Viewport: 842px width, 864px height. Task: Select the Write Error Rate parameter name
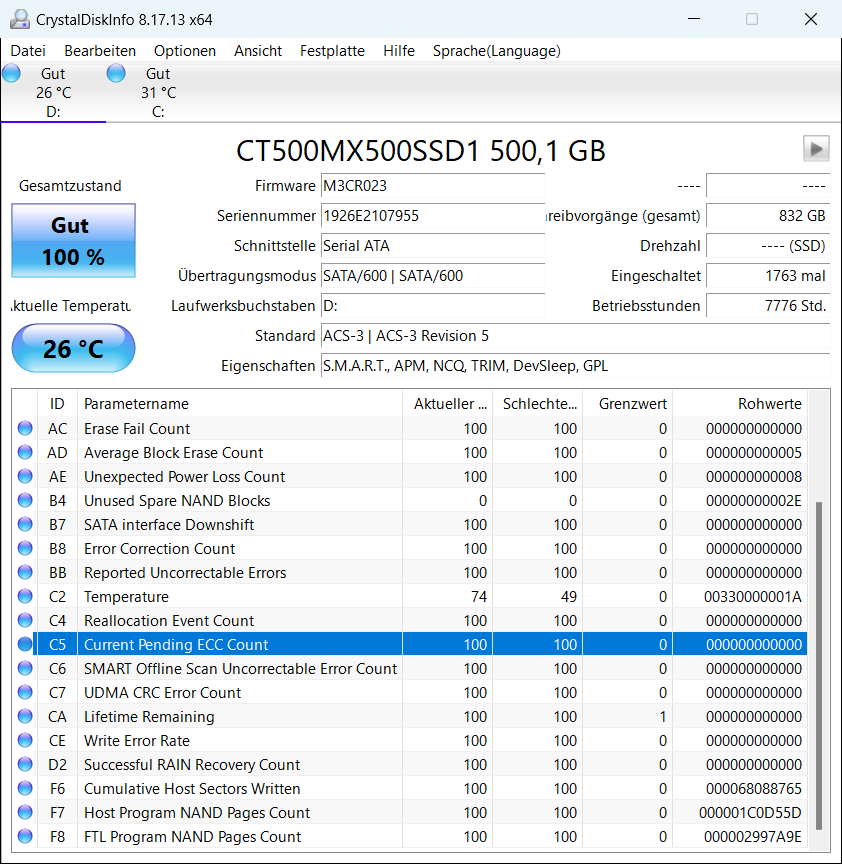click(137, 741)
